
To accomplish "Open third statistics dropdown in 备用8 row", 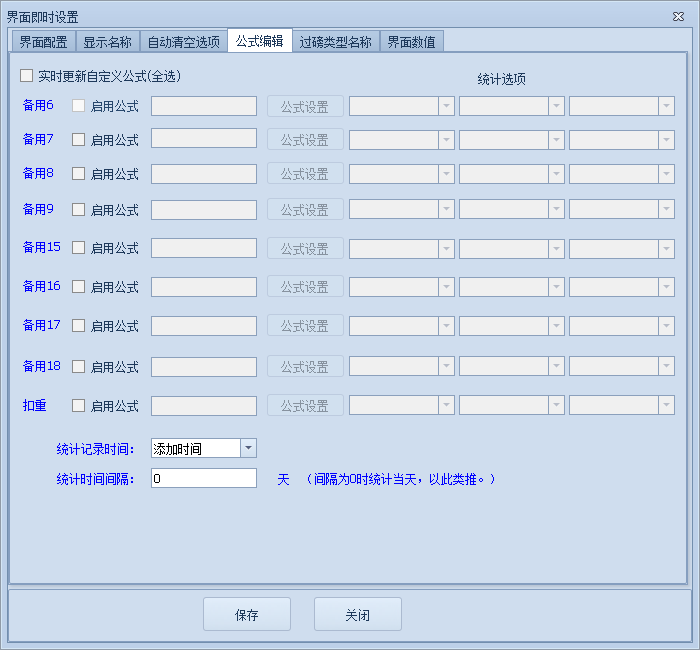I will click(666, 174).
